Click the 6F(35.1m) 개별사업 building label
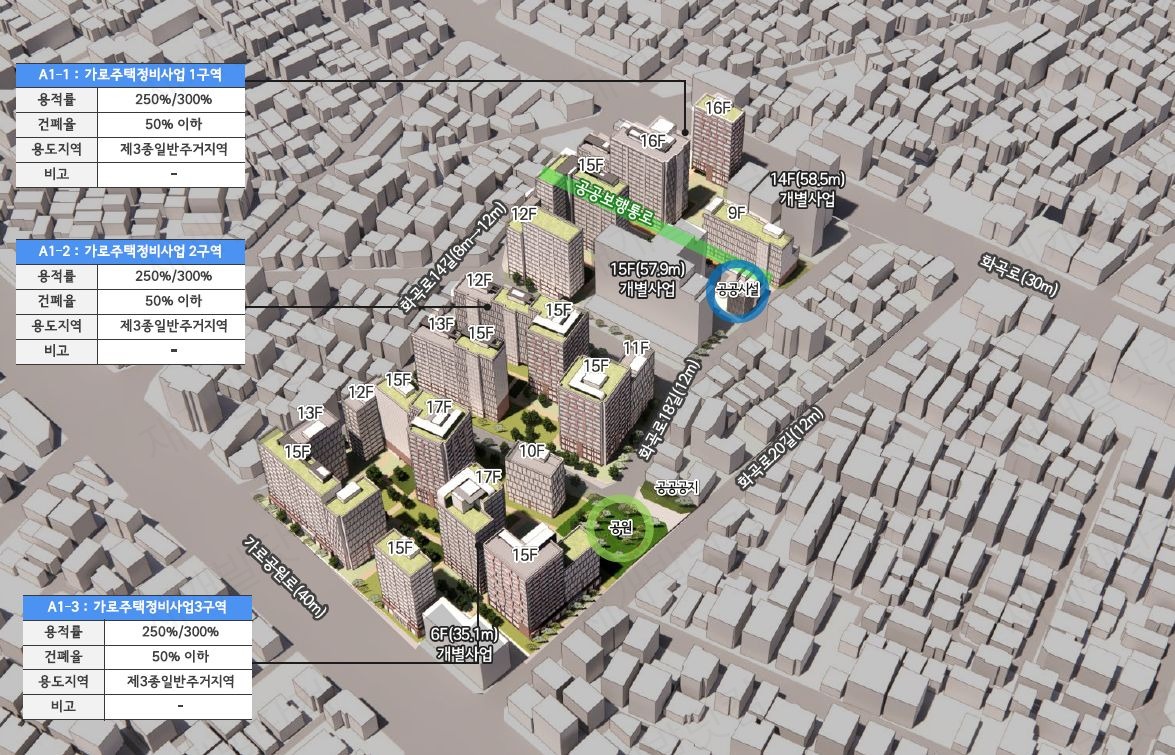 pos(465,644)
